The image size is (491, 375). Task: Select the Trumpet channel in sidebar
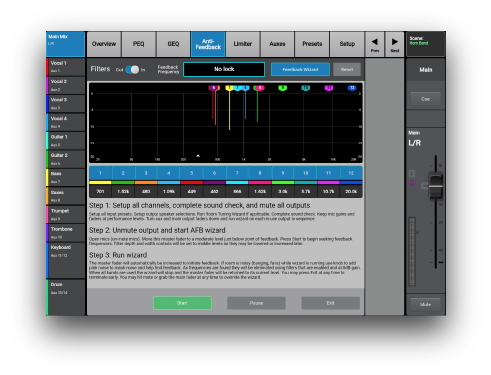66,214
